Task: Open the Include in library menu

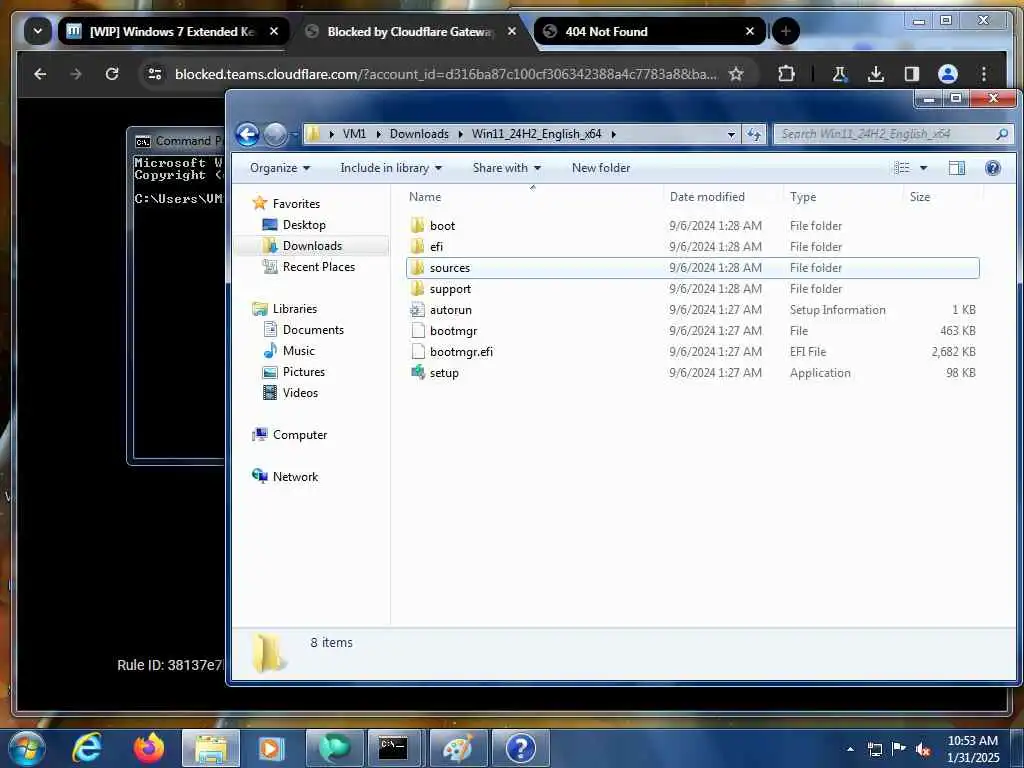Action: click(x=391, y=168)
